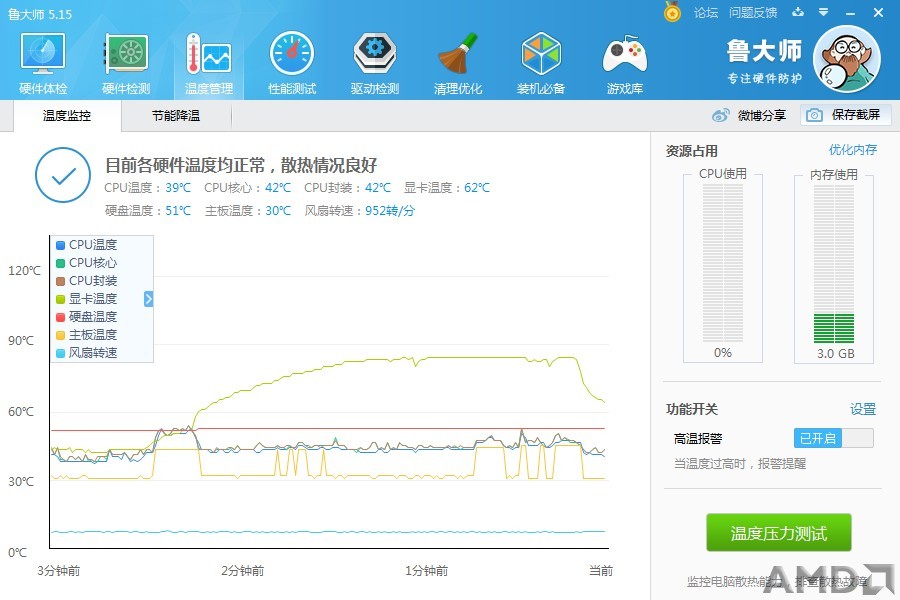The image size is (900, 600).
Task: Click the 鲁大师 mascot avatar
Action: point(847,59)
